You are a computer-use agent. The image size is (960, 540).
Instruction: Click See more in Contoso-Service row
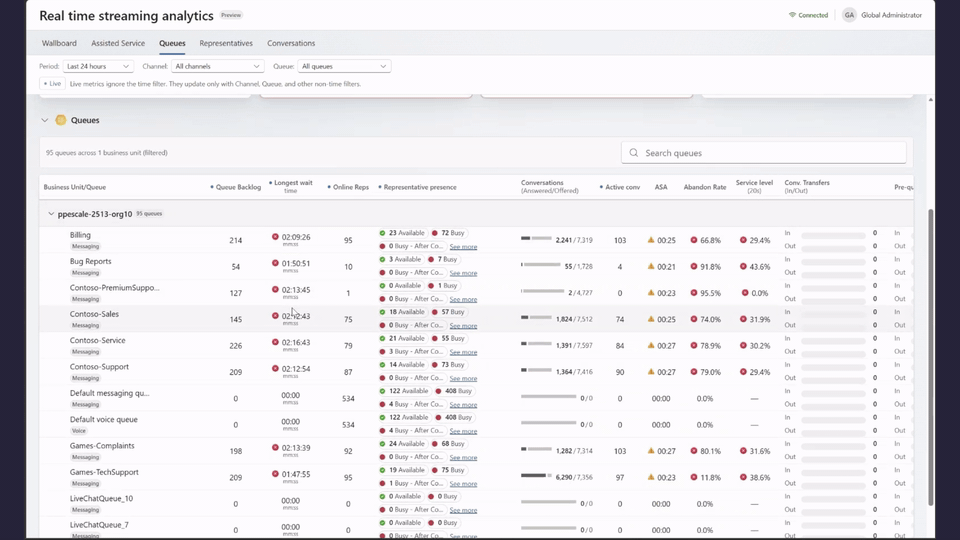pos(463,352)
